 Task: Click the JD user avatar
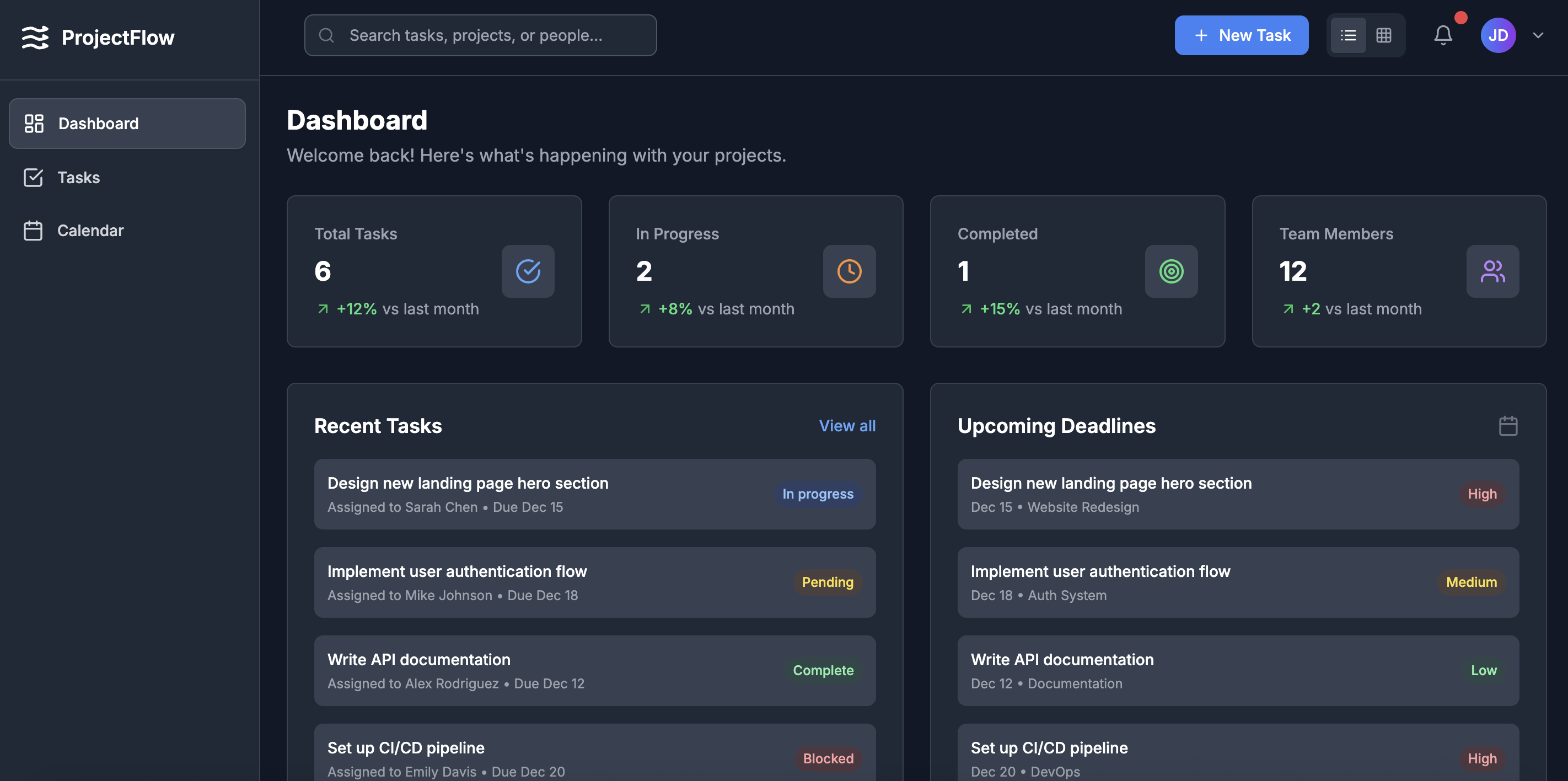[1497, 35]
